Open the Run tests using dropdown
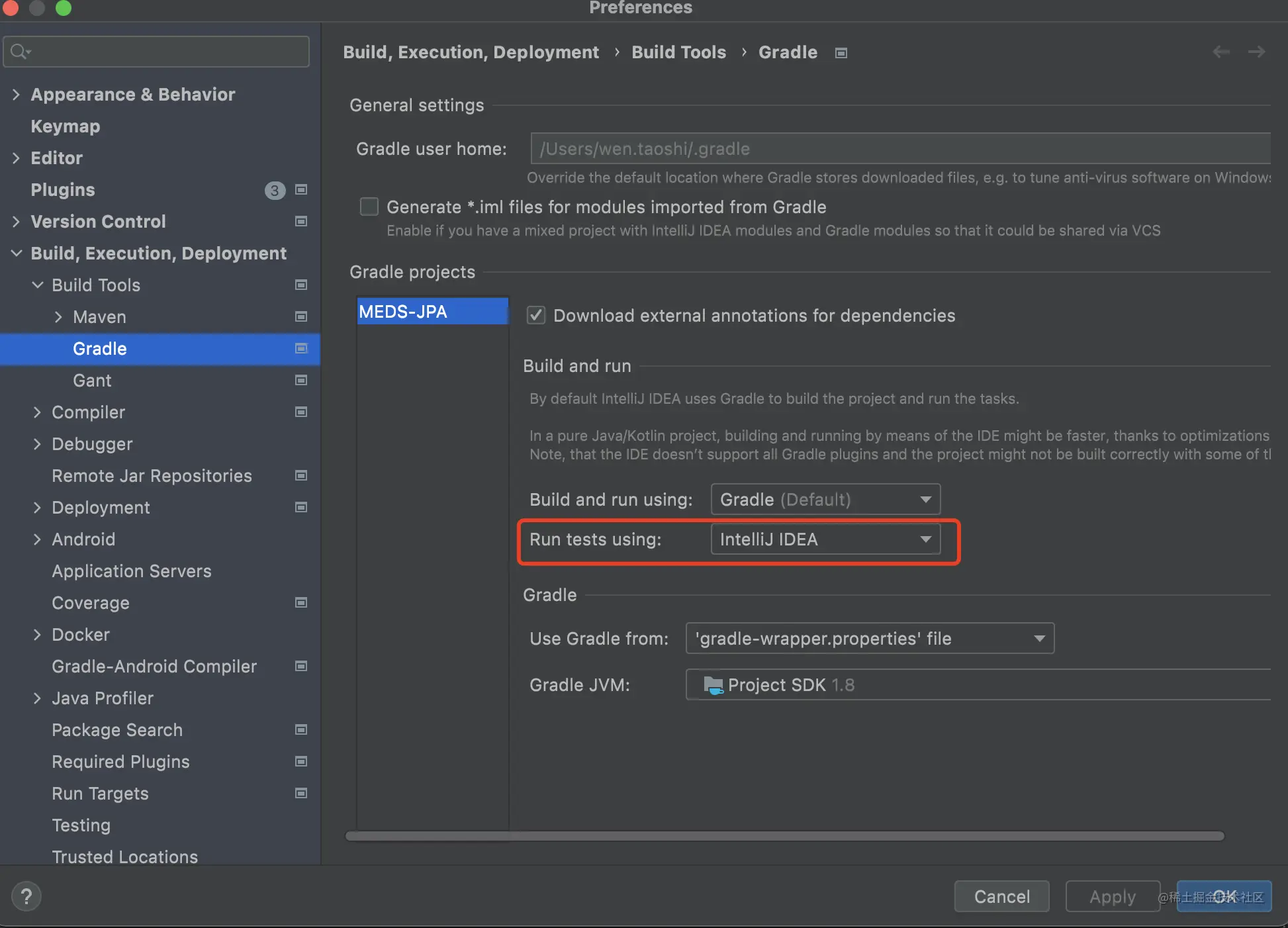 click(x=825, y=539)
